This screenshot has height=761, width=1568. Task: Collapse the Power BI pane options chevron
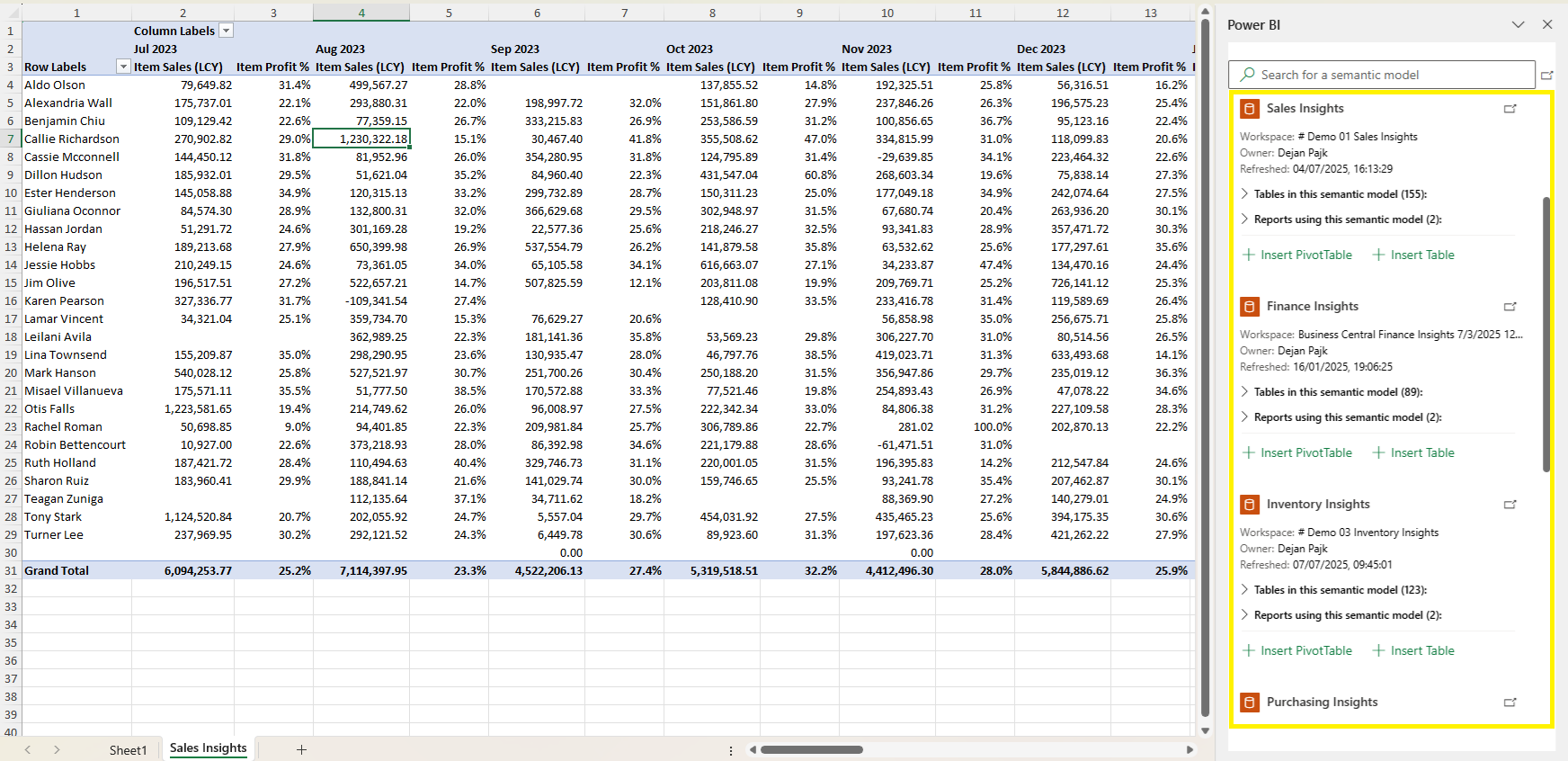pyautogui.click(x=1518, y=25)
